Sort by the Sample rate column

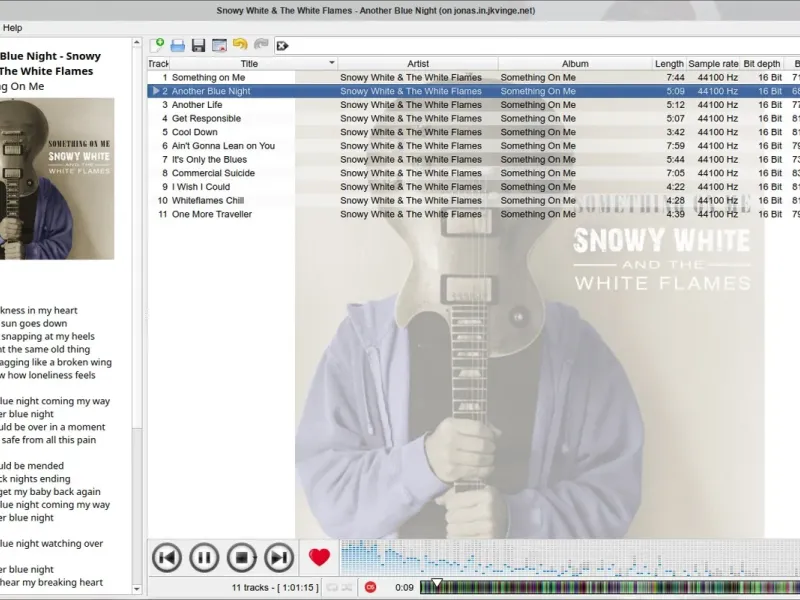tap(713, 64)
